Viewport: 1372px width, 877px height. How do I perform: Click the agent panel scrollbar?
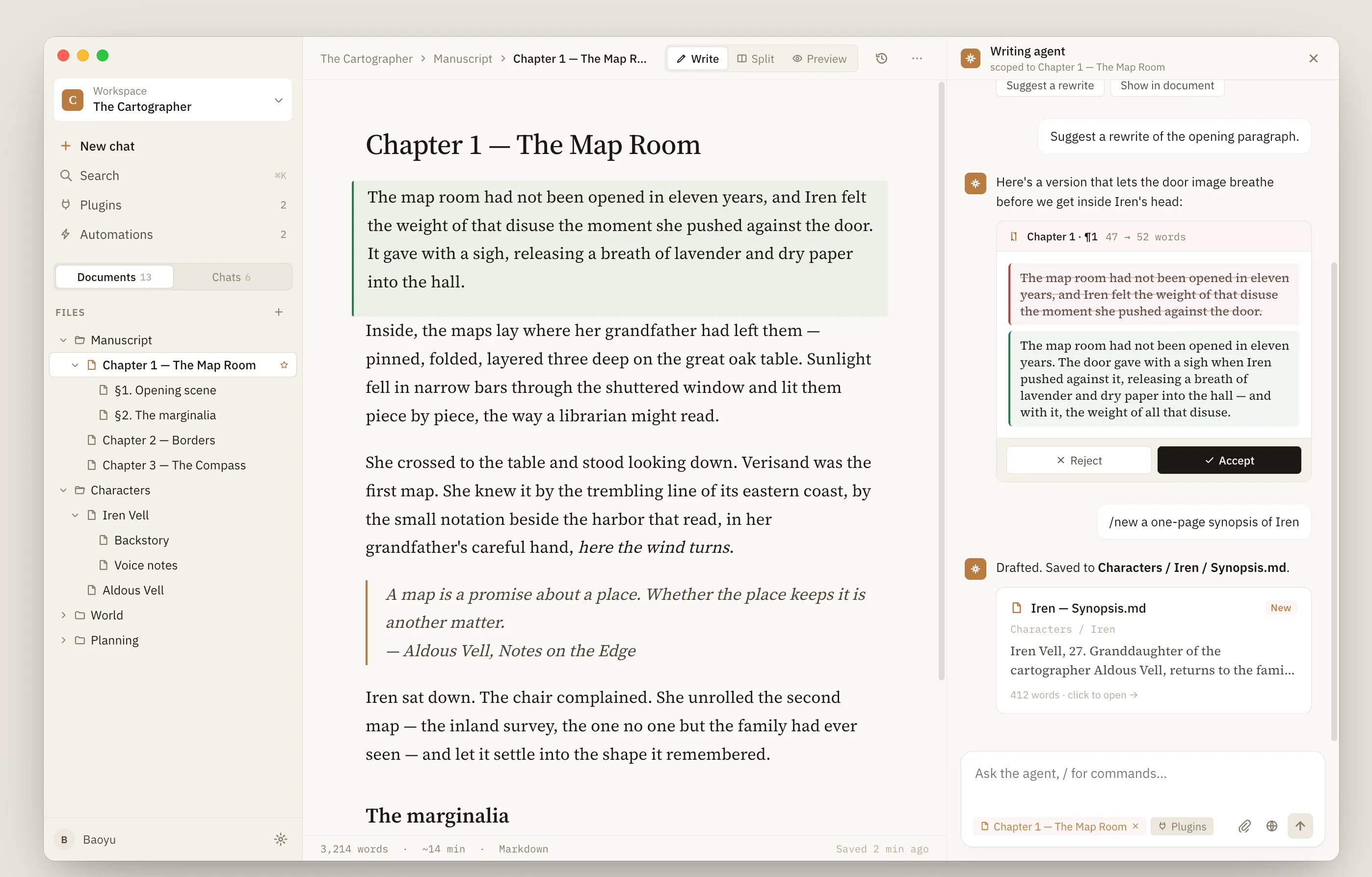click(1333, 501)
